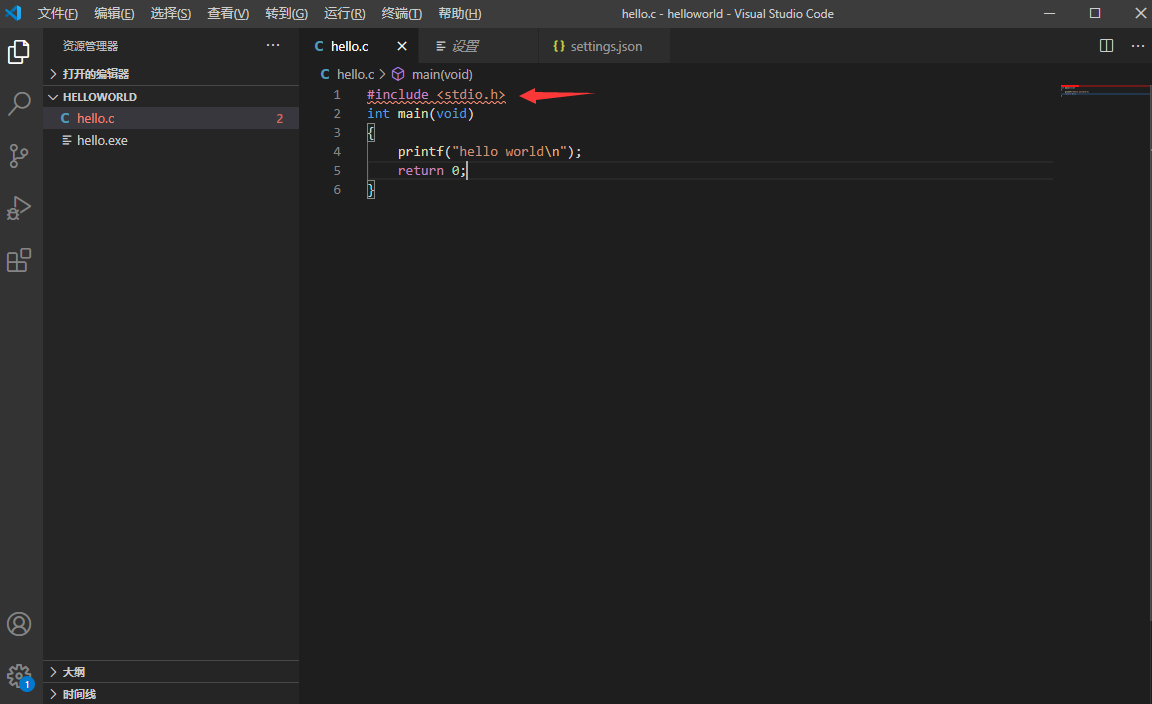Click the VS Code logo in the title bar
This screenshot has height=704, width=1152.
pyautogui.click(x=13, y=13)
